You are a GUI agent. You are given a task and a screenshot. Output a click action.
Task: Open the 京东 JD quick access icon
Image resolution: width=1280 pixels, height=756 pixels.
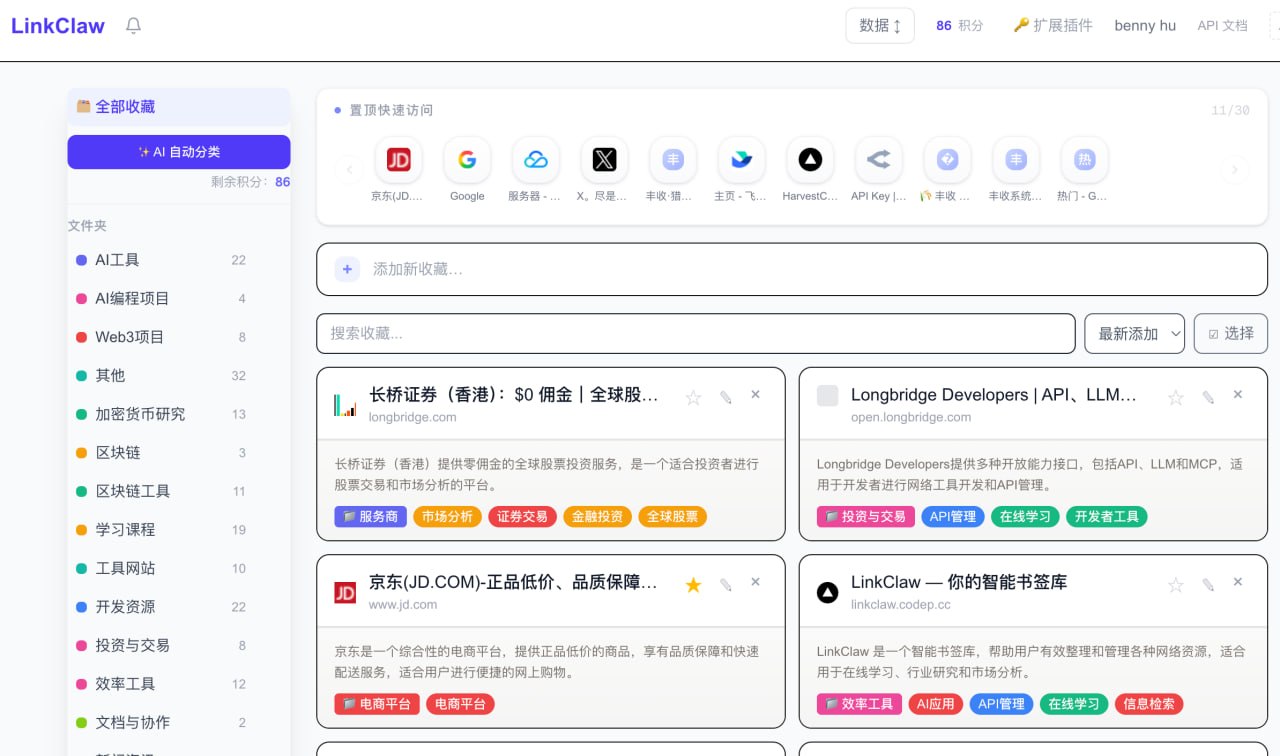pos(398,160)
